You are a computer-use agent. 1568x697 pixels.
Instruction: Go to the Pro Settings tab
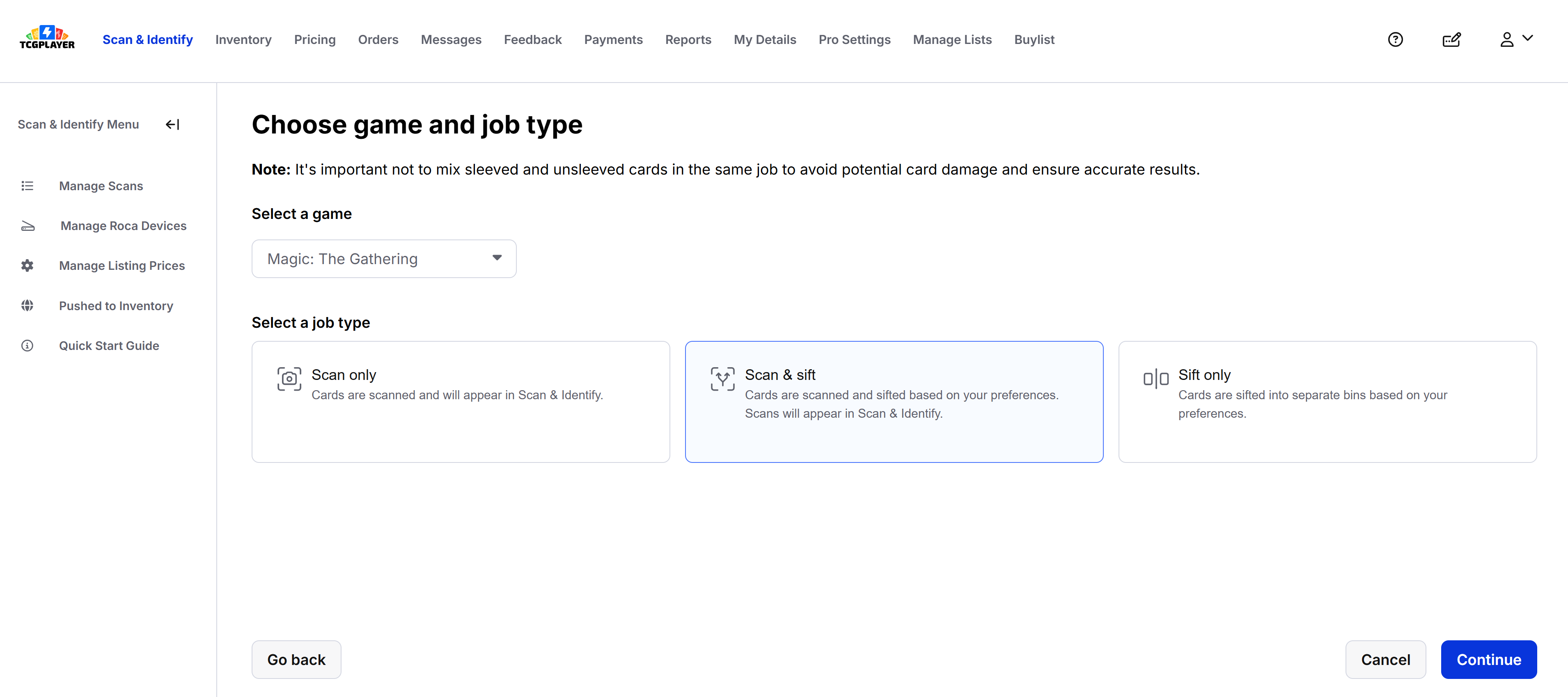pos(854,39)
